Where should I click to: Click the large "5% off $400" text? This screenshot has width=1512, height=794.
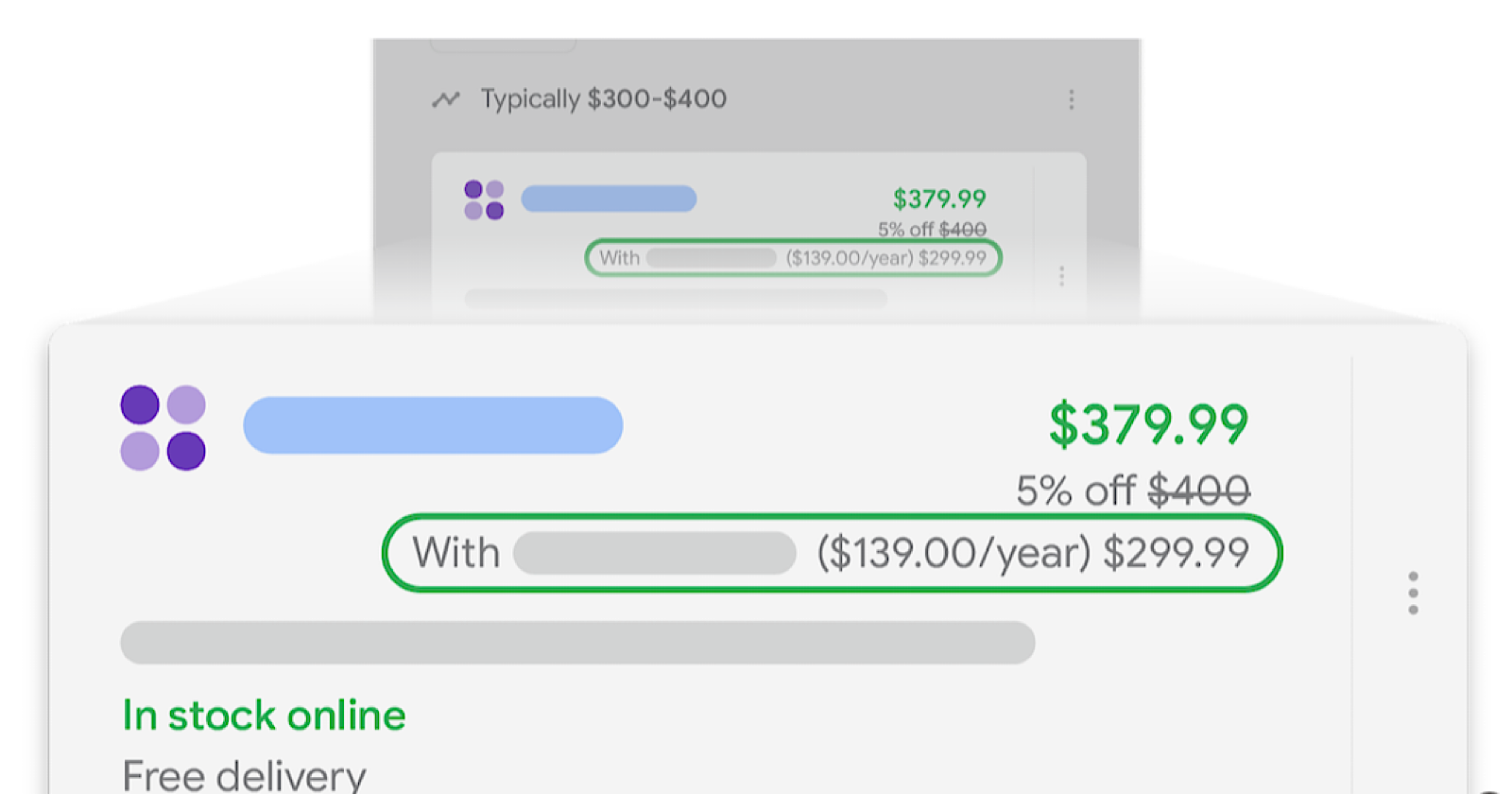[1132, 491]
